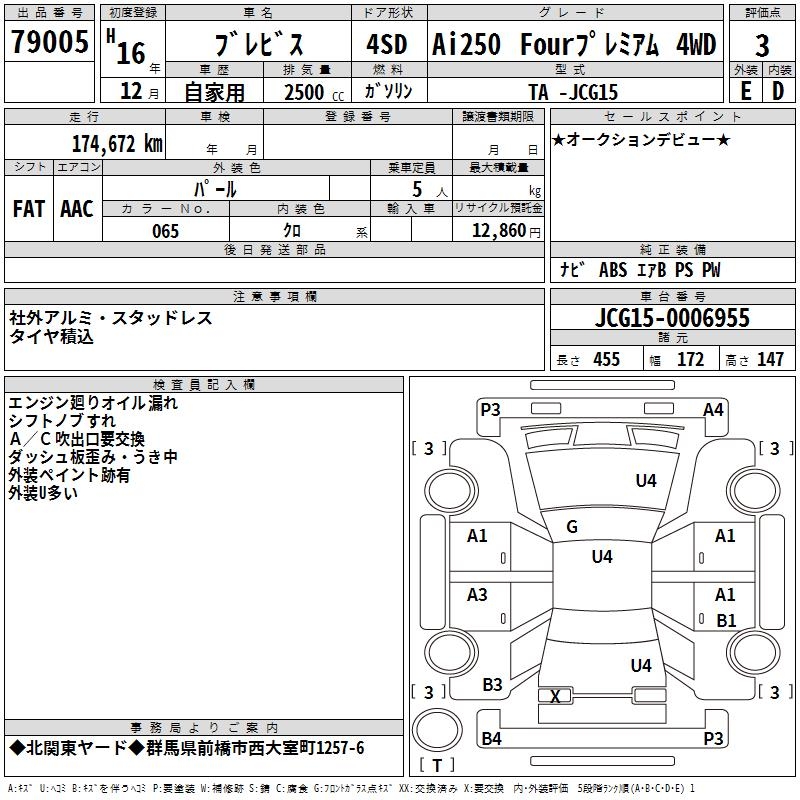This screenshot has height=800, width=800.
Task: Select the 注意事項欄 section header
Action: (275, 296)
